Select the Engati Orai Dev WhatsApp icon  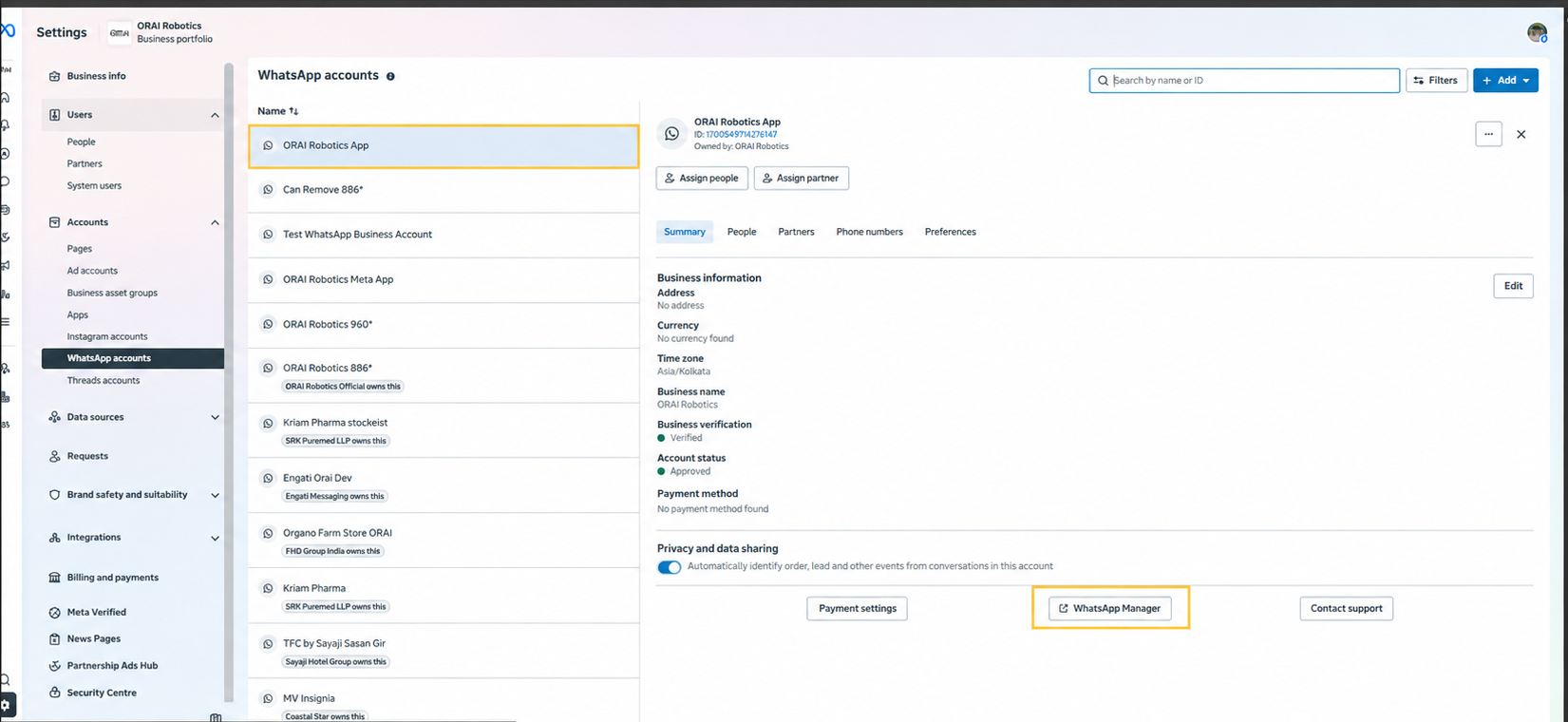(x=268, y=478)
